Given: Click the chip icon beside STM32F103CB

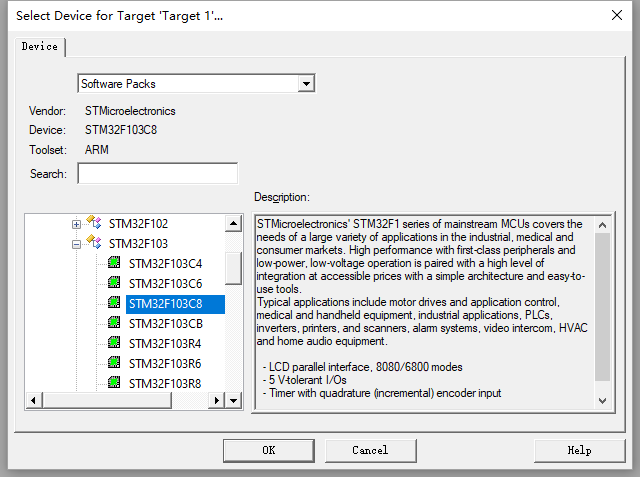Looking at the screenshot, I should 114,322.
